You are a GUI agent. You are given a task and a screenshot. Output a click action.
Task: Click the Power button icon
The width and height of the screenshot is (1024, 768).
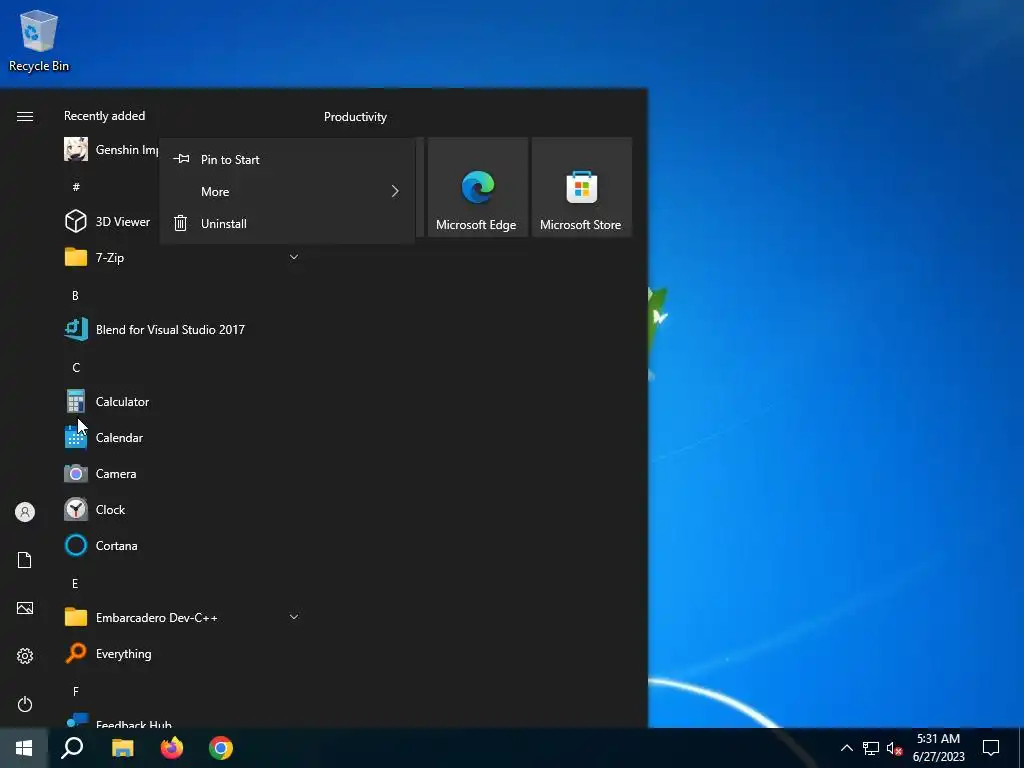tap(25, 704)
